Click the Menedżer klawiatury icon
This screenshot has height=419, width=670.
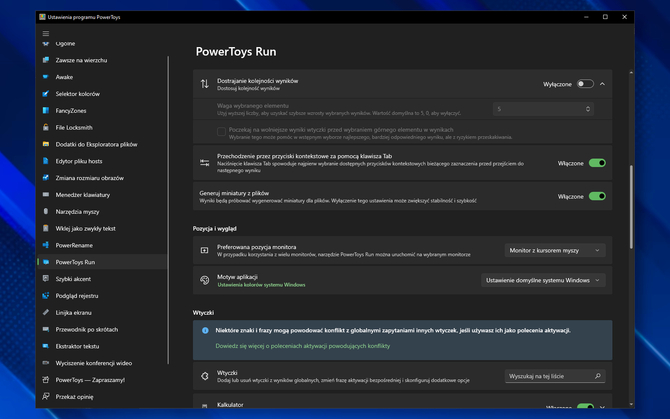coord(46,195)
